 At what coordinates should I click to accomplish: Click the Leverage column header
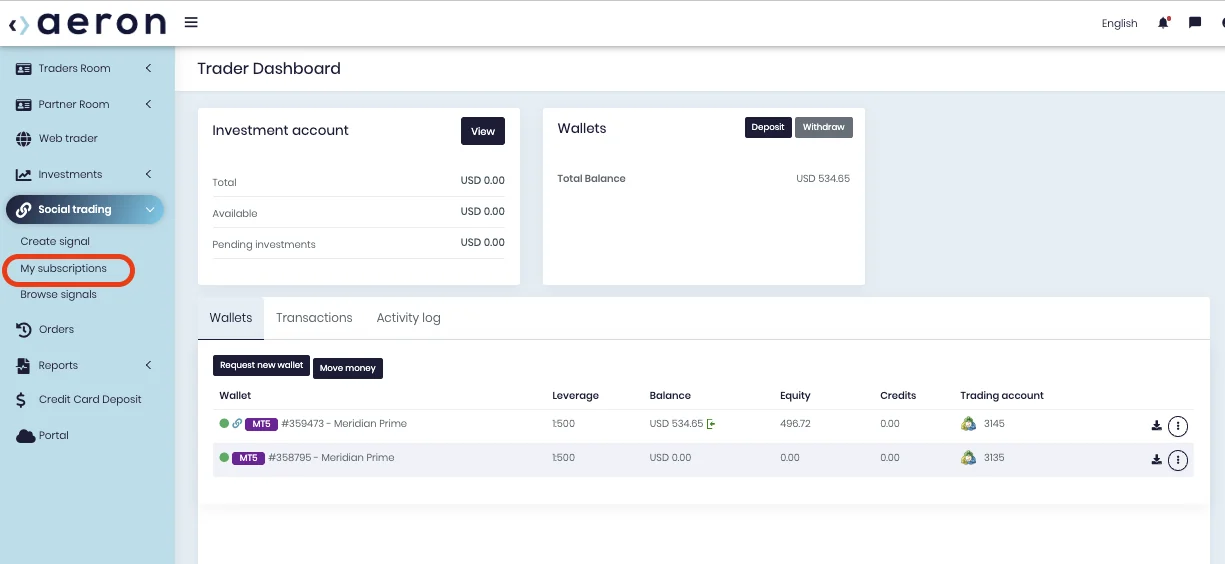(575, 396)
